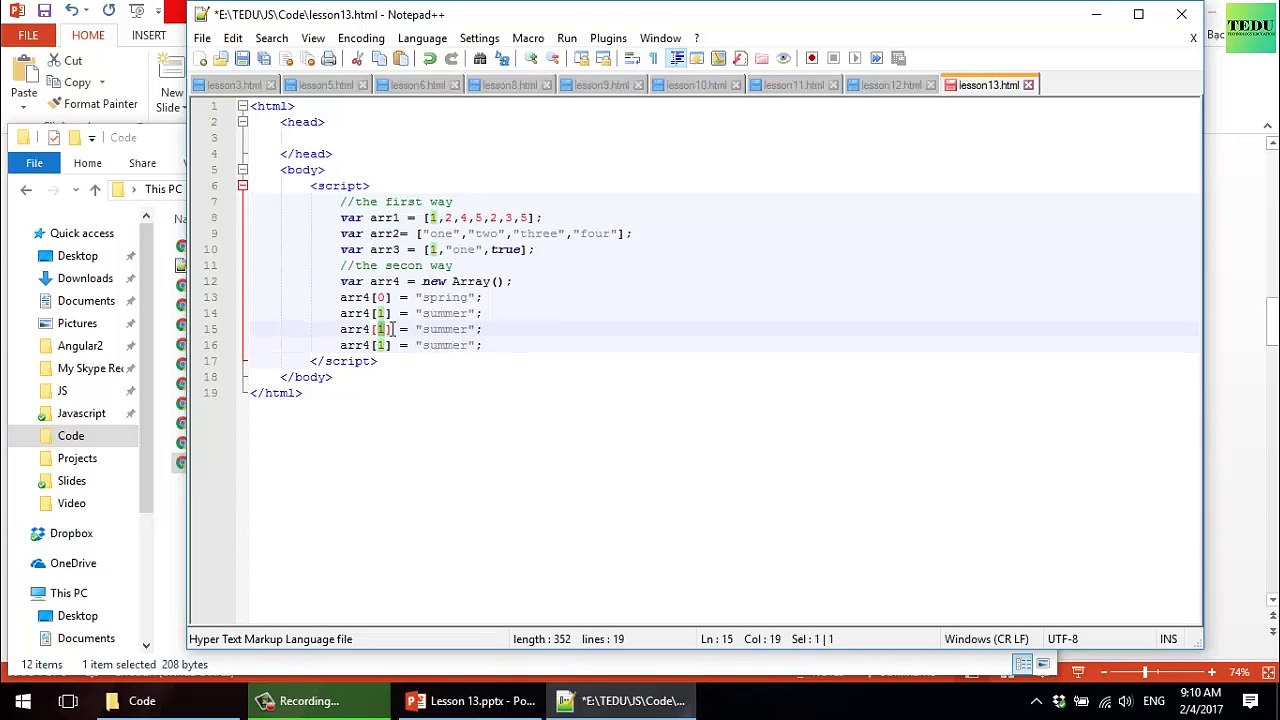The width and height of the screenshot is (1280, 720).
Task: Click the Save Recorded Macro icon
Action: 898,59
